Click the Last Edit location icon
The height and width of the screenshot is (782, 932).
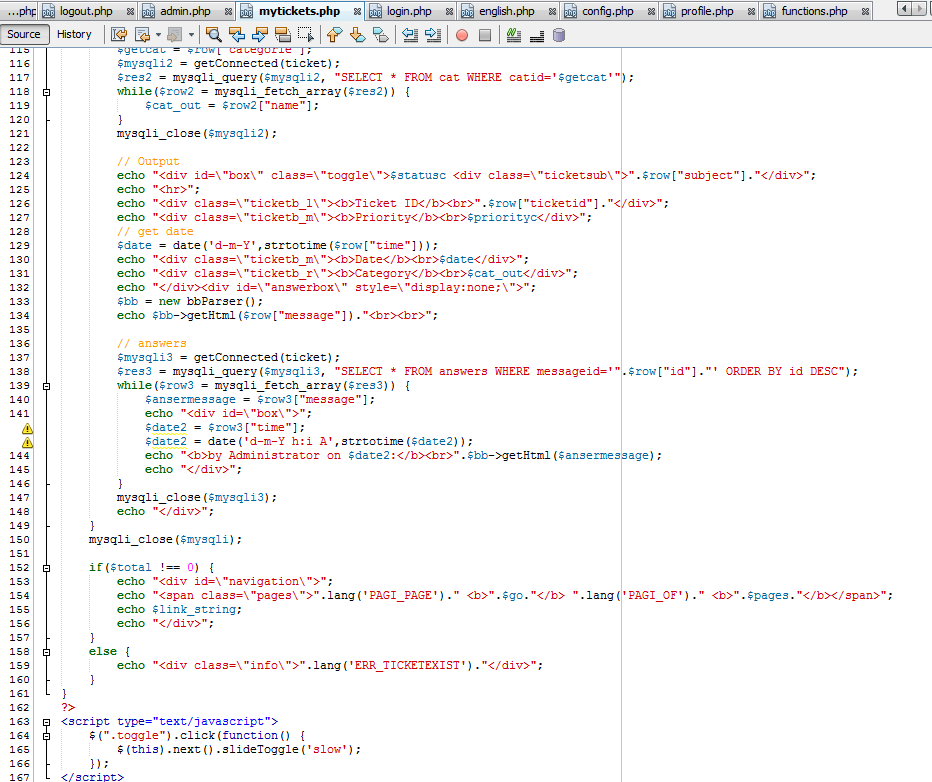[119, 35]
